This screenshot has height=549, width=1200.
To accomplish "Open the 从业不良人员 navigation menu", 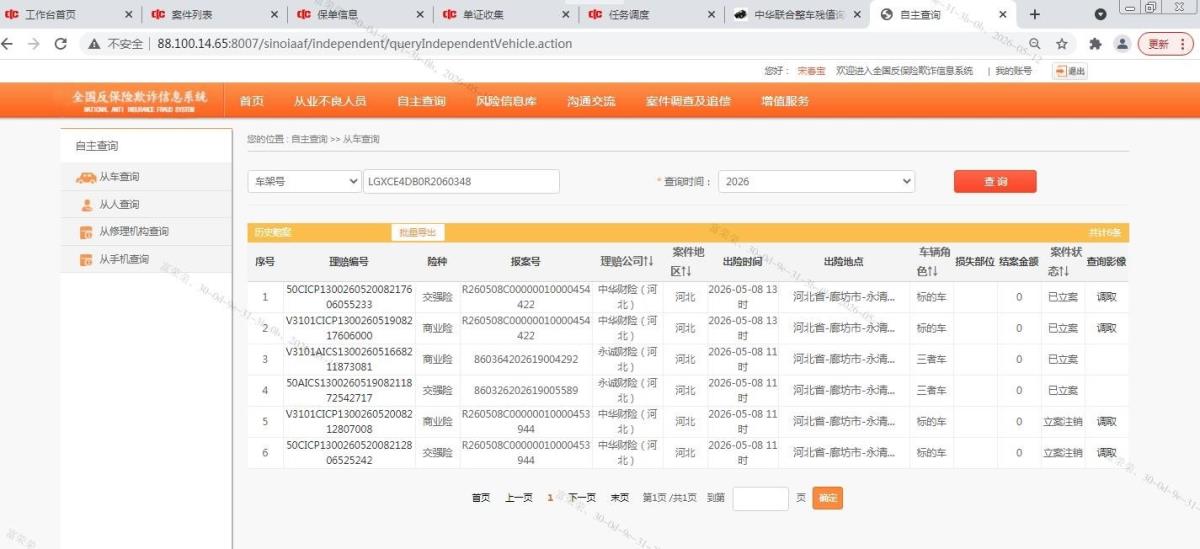I will (330, 101).
